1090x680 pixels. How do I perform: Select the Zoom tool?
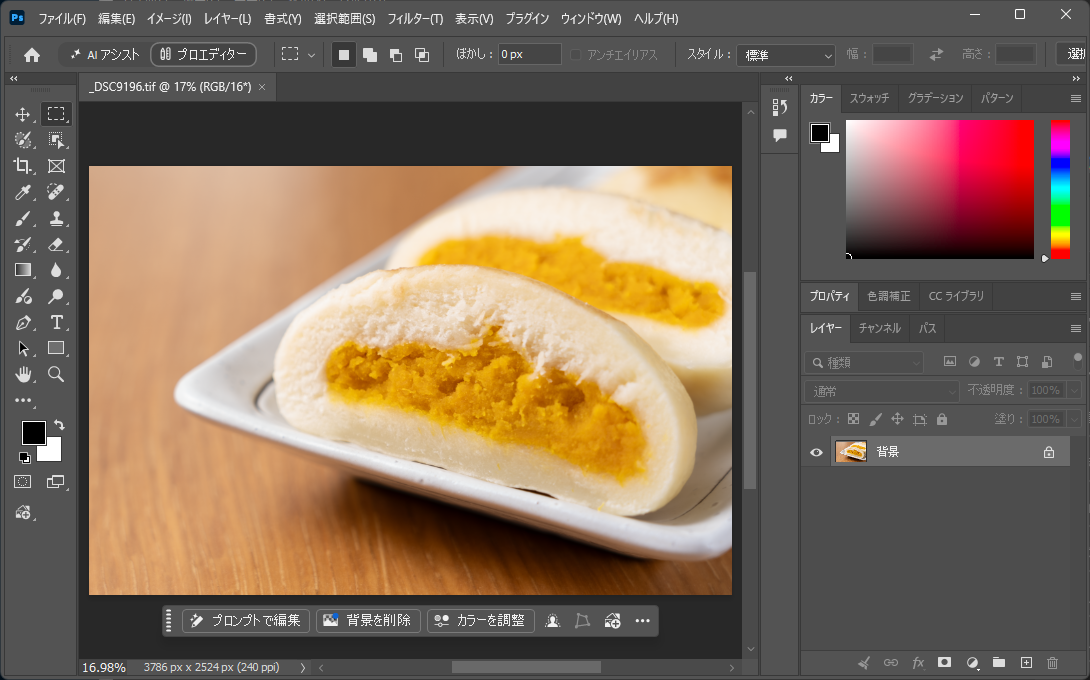(x=56, y=375)
